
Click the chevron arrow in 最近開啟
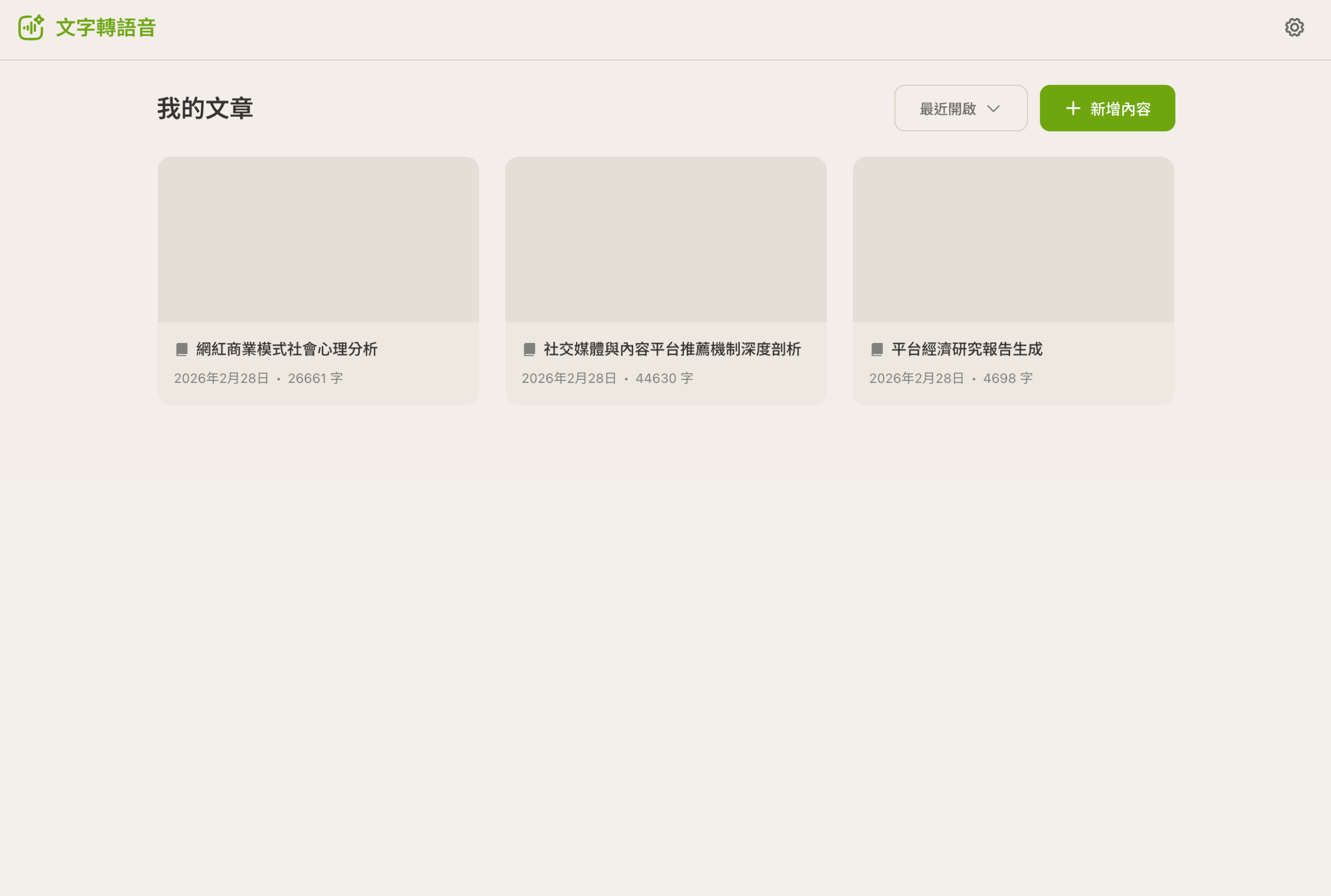(993, 109)
